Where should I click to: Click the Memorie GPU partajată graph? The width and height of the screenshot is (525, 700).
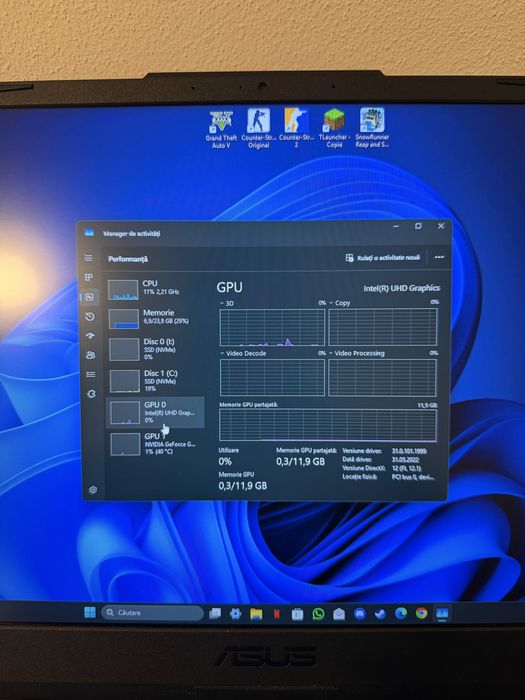click(328, 425)
